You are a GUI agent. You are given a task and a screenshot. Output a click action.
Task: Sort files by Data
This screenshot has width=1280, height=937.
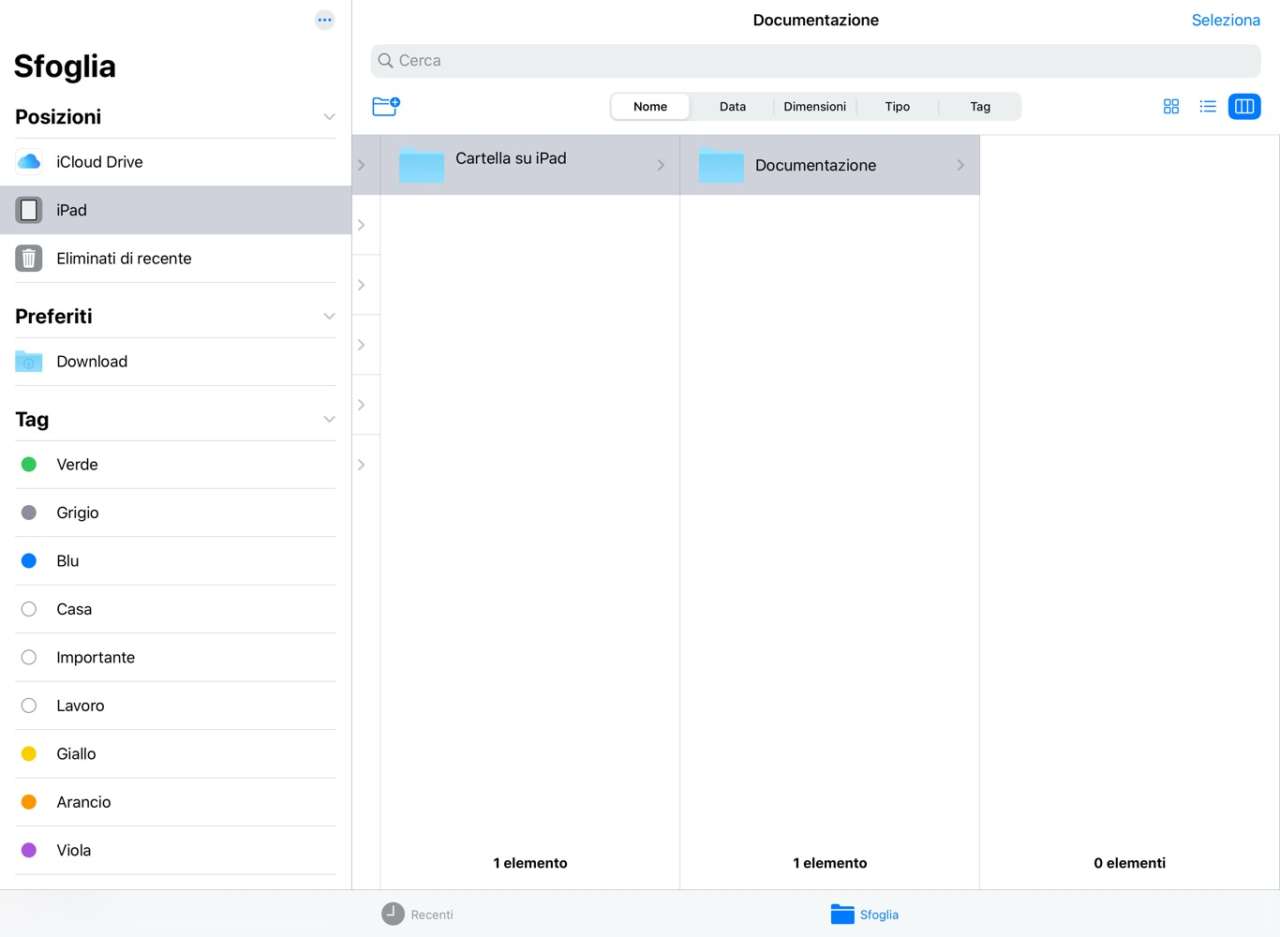(x=733, y=107)
